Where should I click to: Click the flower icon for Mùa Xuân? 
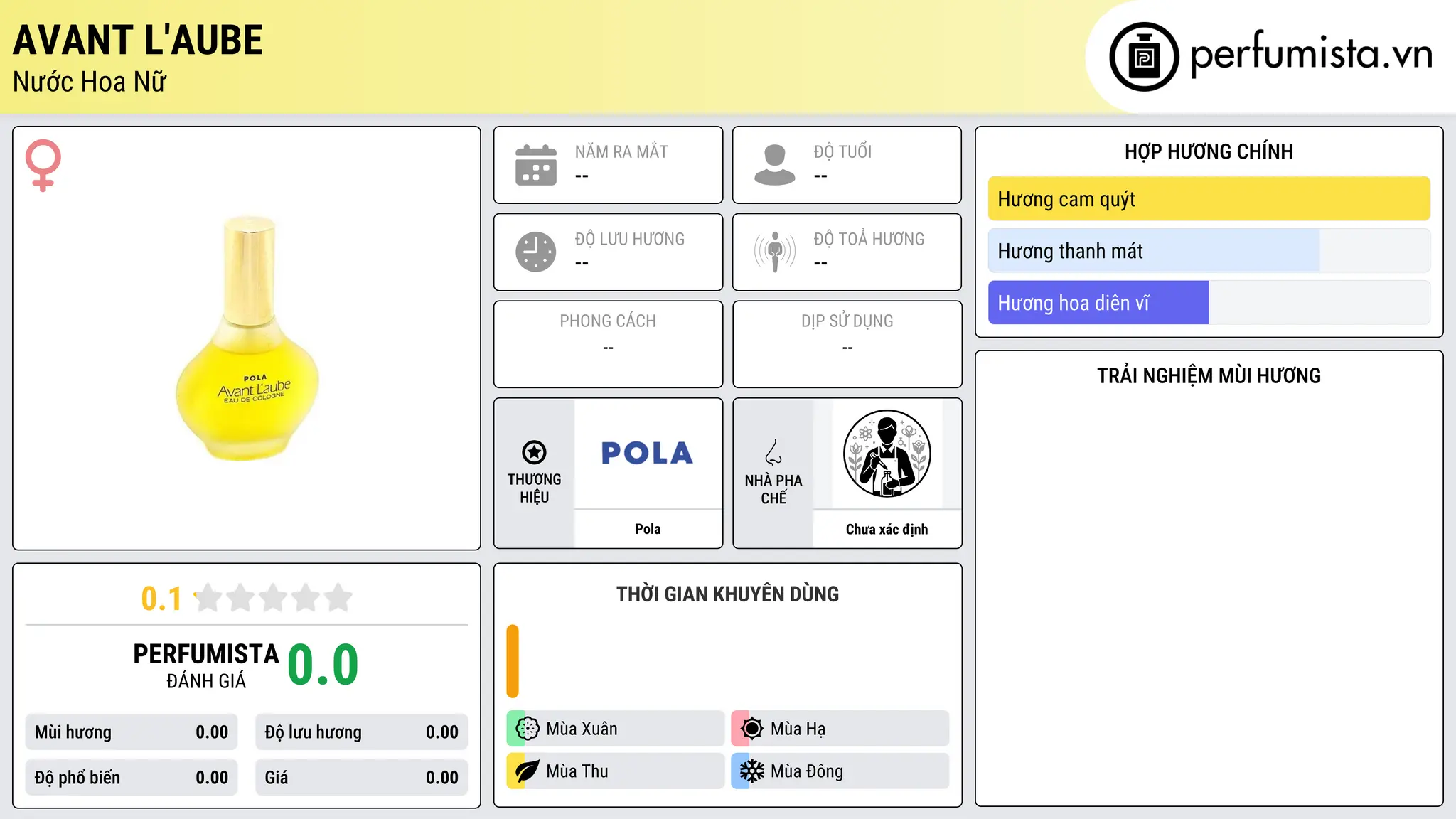(528, 729)
